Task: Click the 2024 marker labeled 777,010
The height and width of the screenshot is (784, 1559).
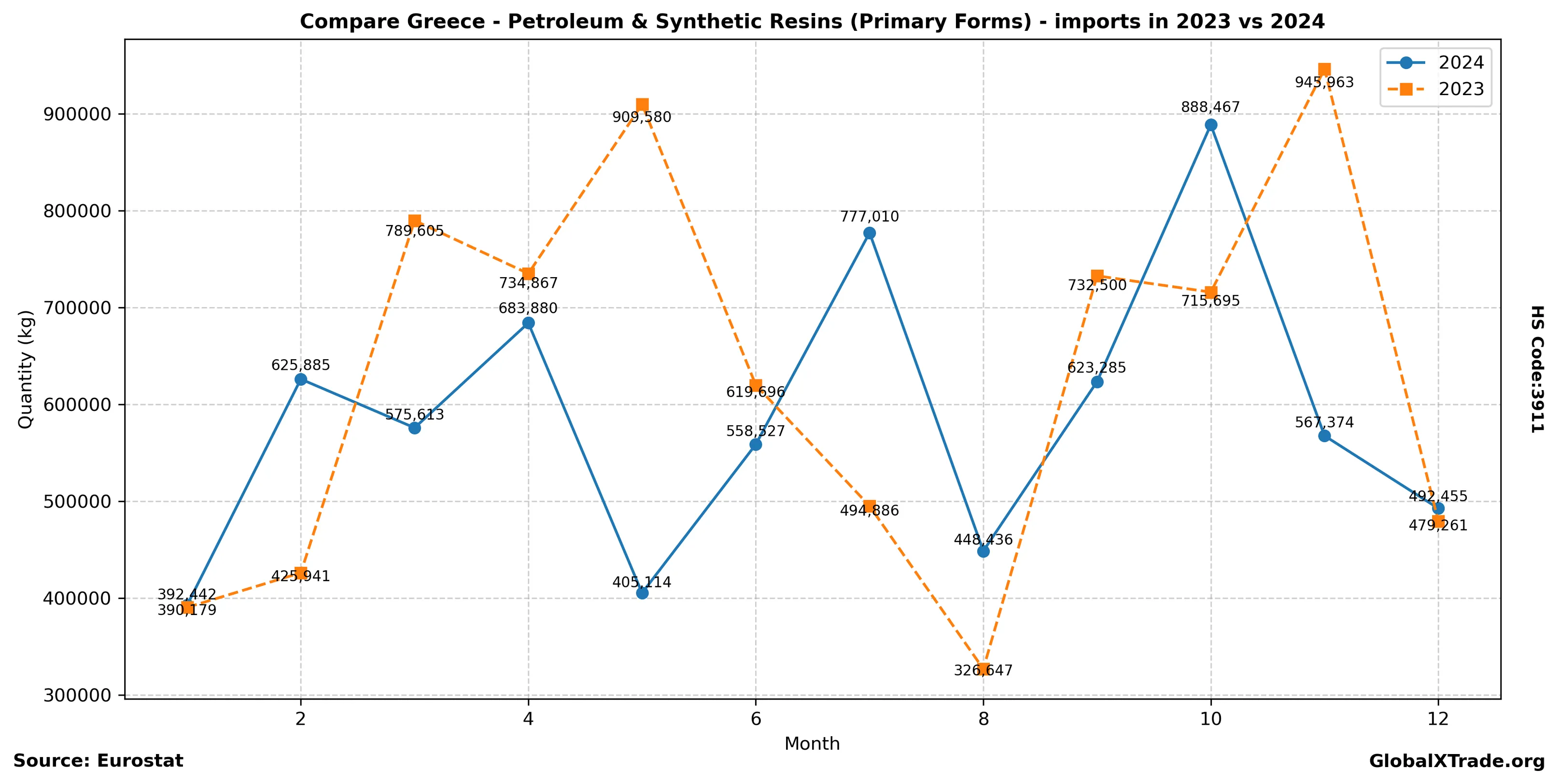Action: tap(870, 233)
